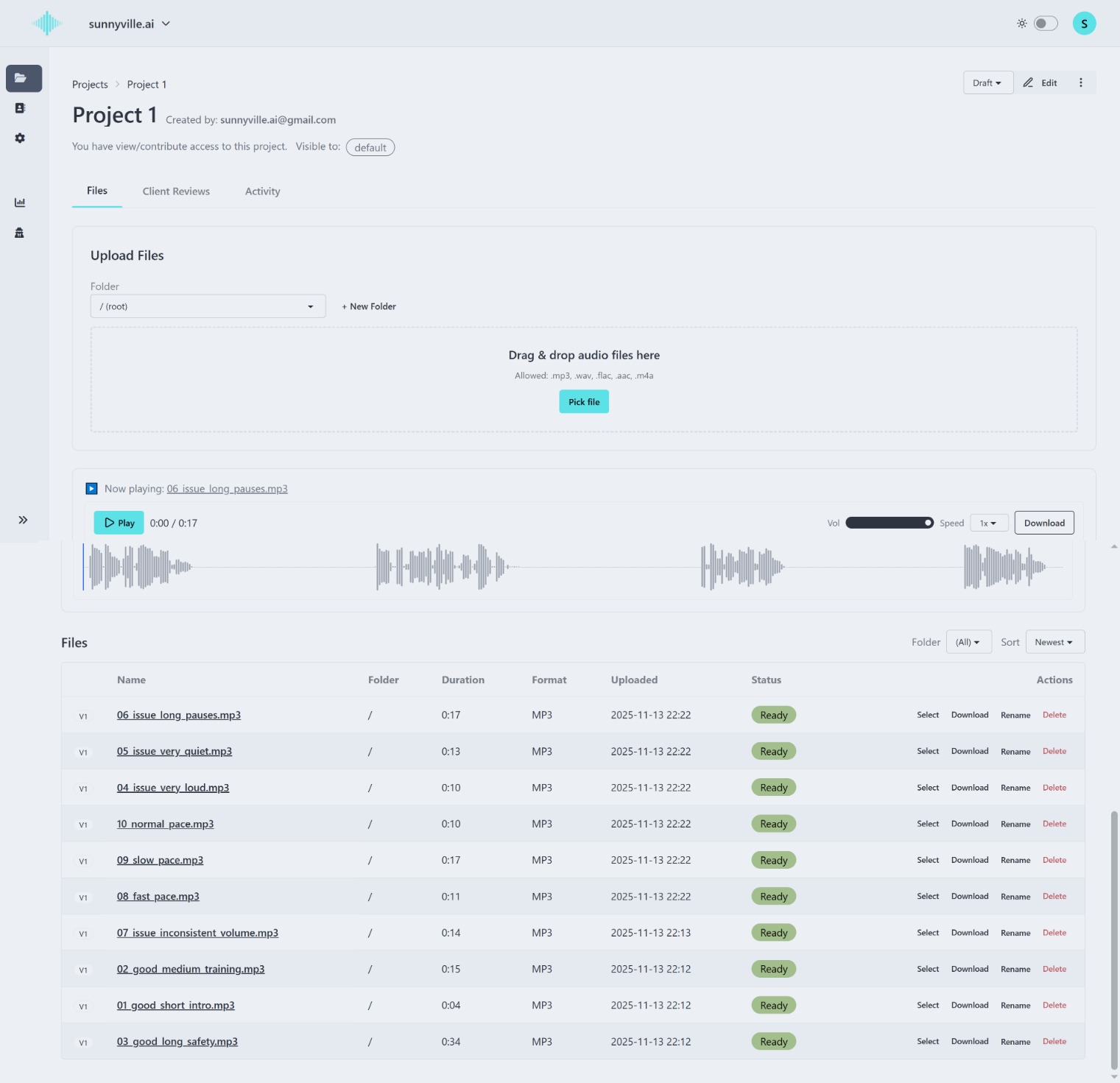
Task: Click the sunnyville.ai waveform logo
Action: (x=46, y=23)
